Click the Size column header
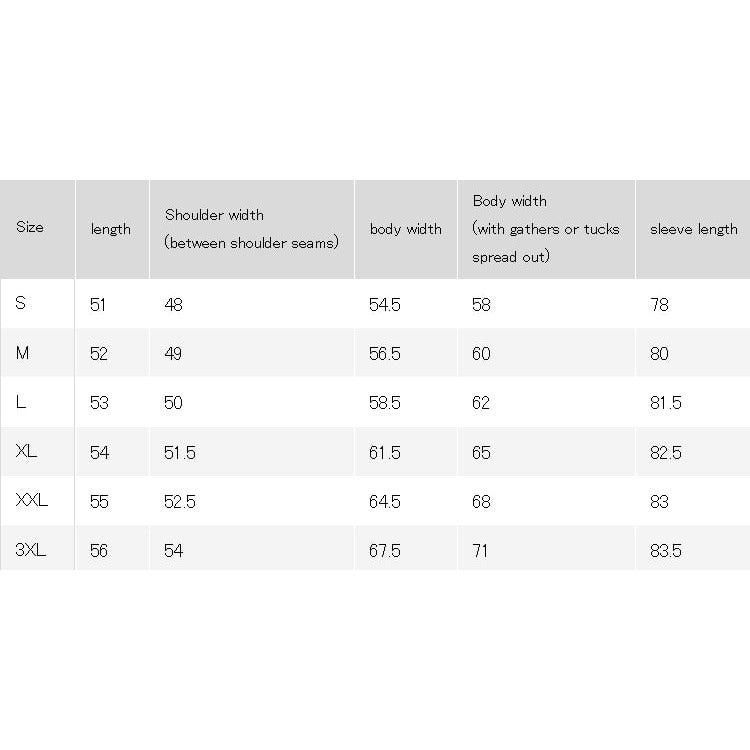The height and width of the screenshot is (750, 750). 30,227
